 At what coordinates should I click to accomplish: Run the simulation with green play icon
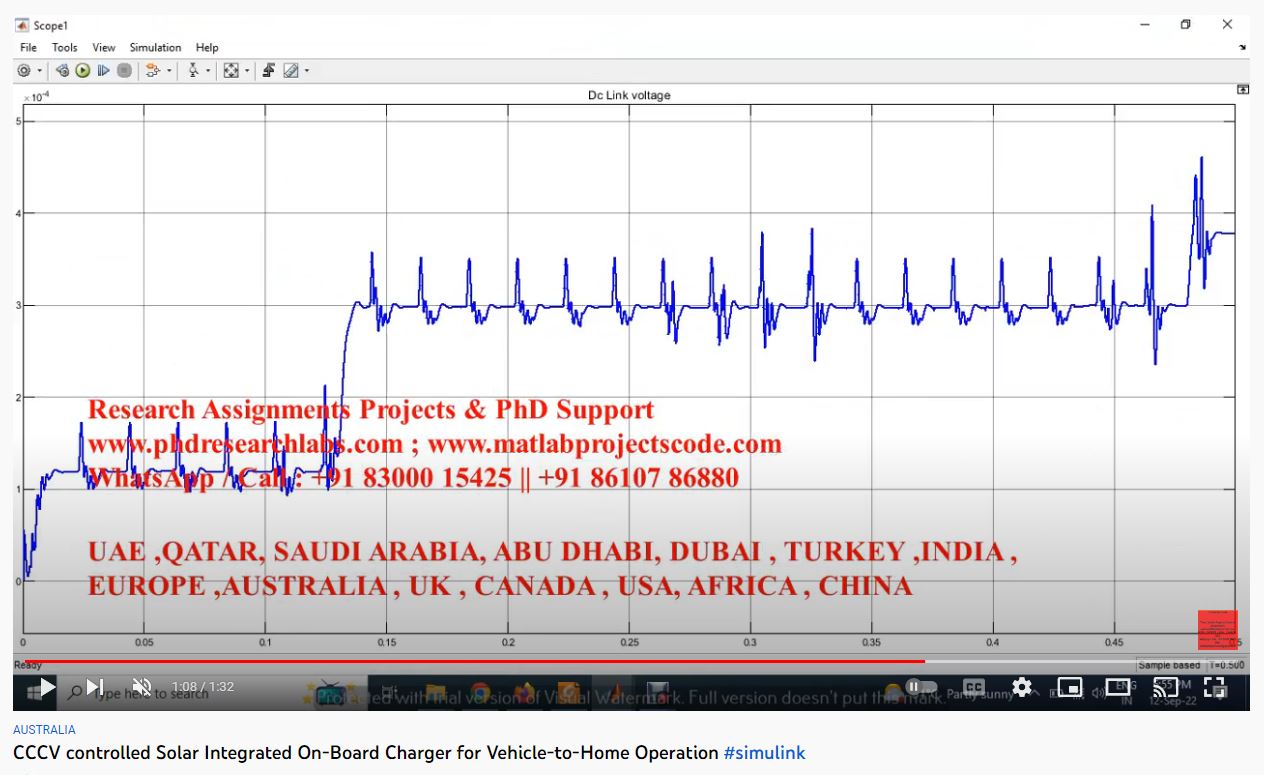click(x=82, y=71)
